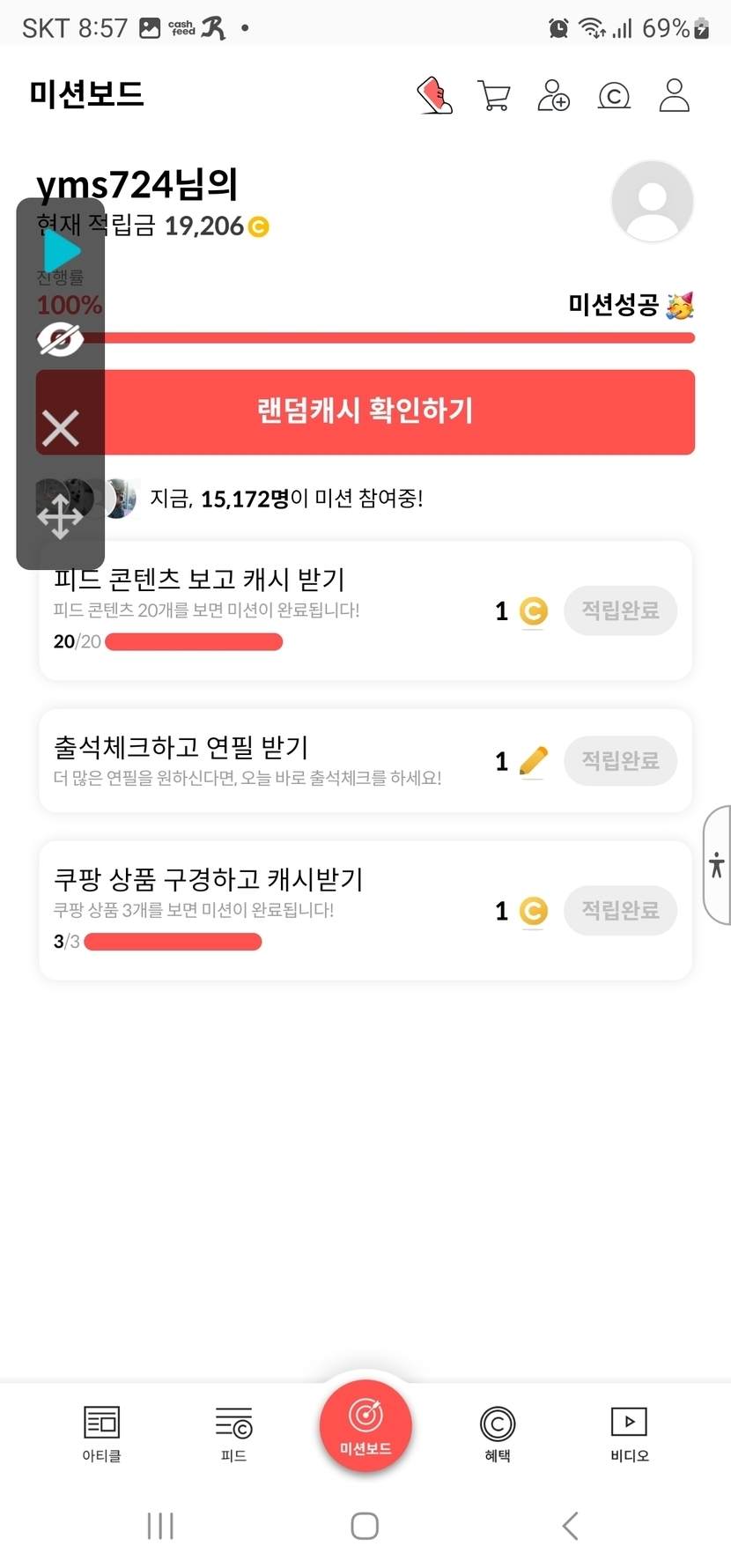
Task: Tap 적립완료 for Coupang product mission
Action: pos(620,910)
